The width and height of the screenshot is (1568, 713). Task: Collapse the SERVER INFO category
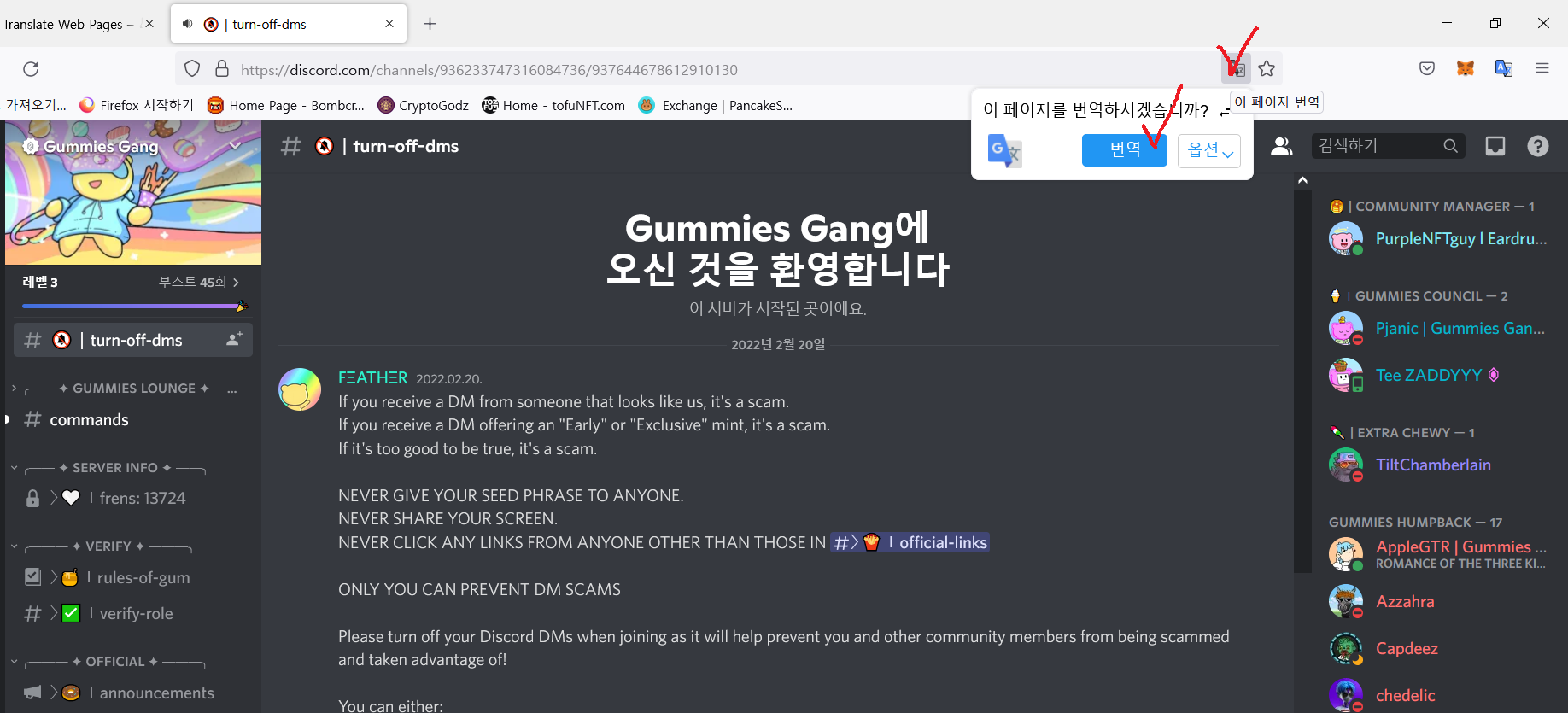(108, 468)
